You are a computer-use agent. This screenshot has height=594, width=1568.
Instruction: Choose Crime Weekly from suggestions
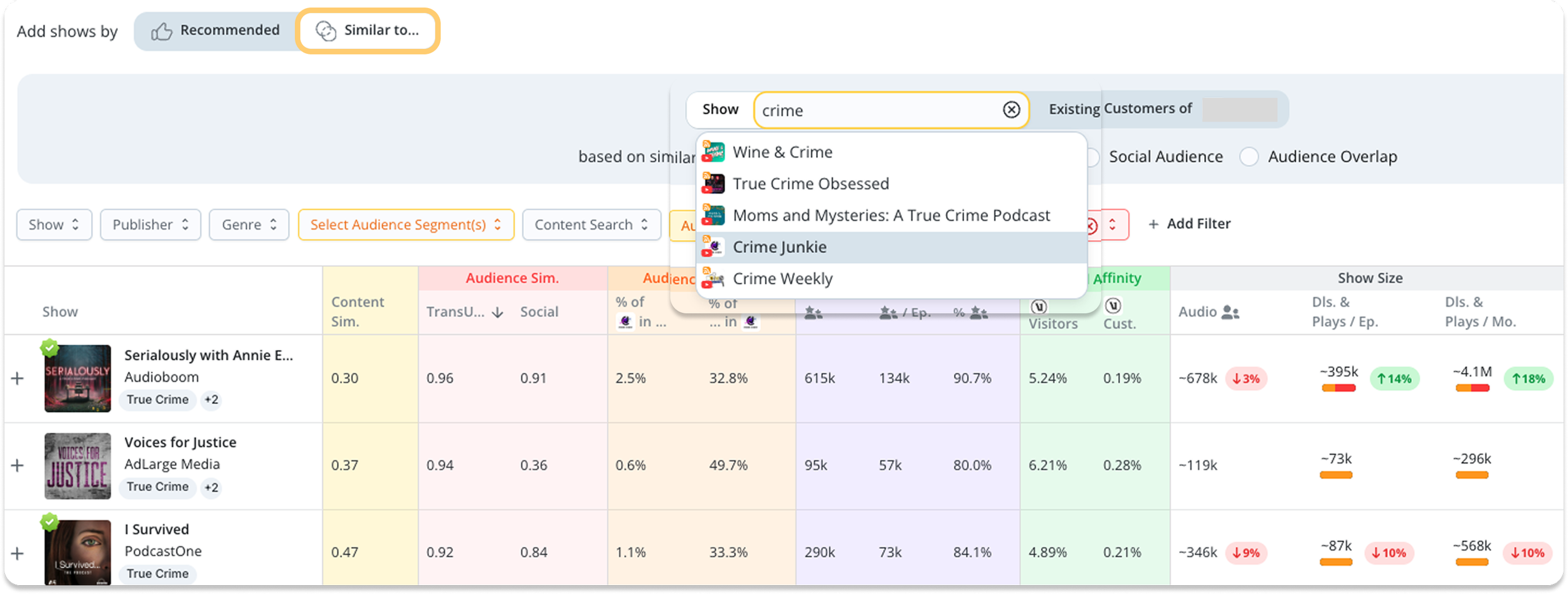(891, 278)
